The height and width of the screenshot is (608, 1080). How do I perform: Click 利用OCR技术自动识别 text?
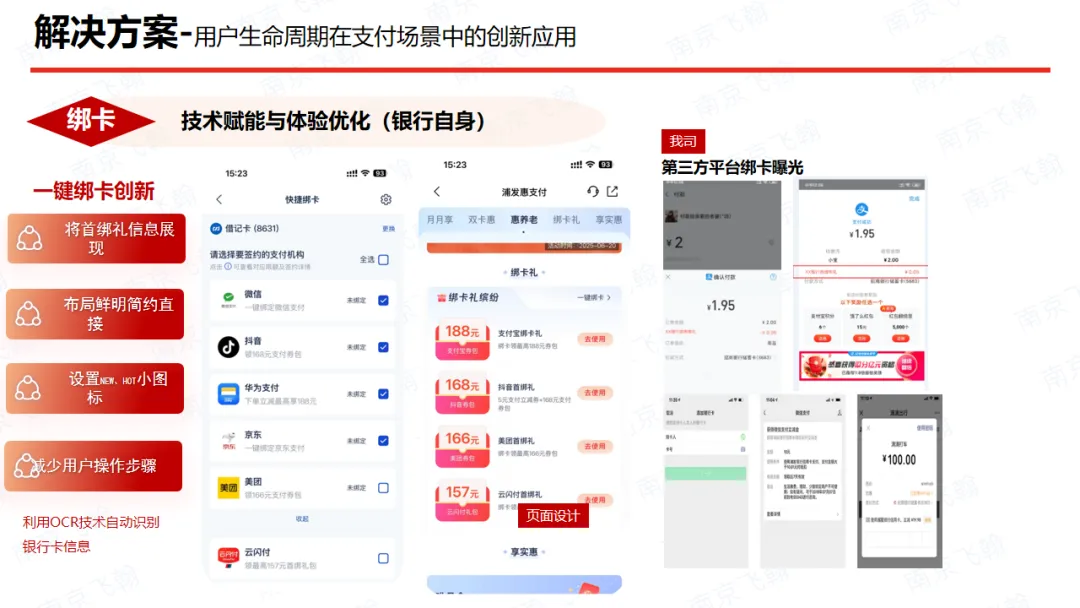point(91,522)
